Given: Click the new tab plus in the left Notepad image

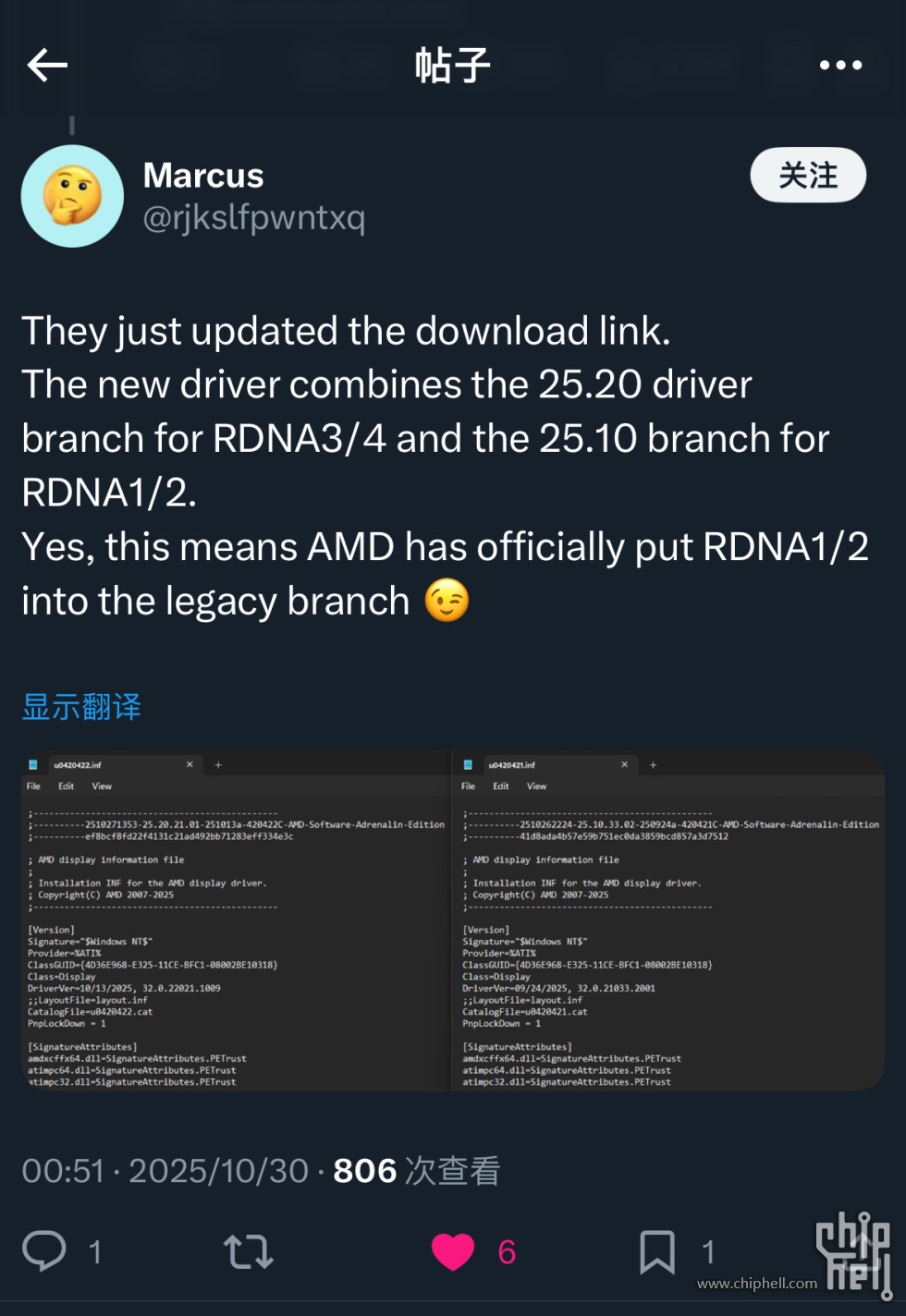Looking at the screenshot, I should click(x=218, y=765).
